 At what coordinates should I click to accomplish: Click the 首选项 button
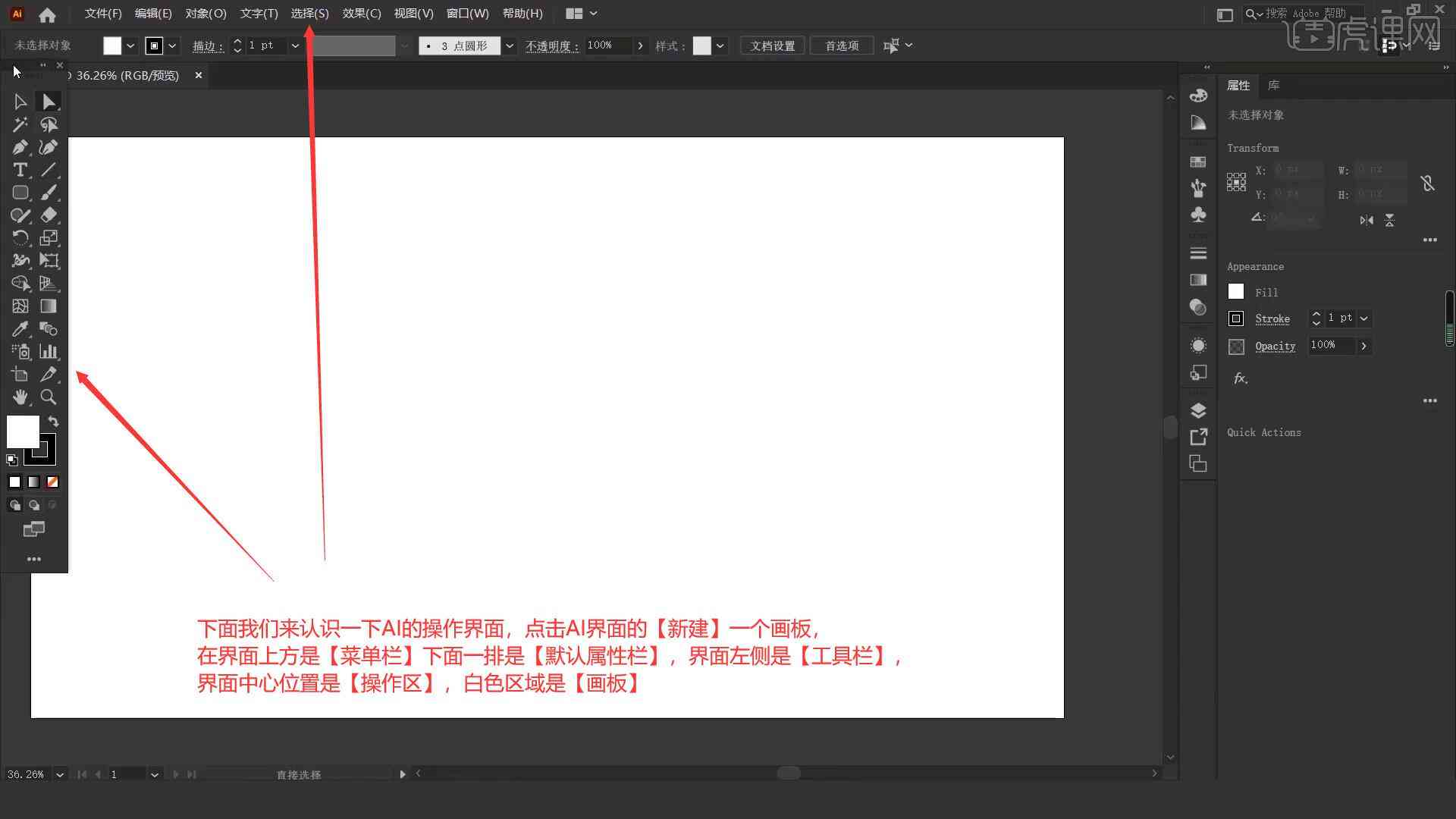[x=840, y=45]
